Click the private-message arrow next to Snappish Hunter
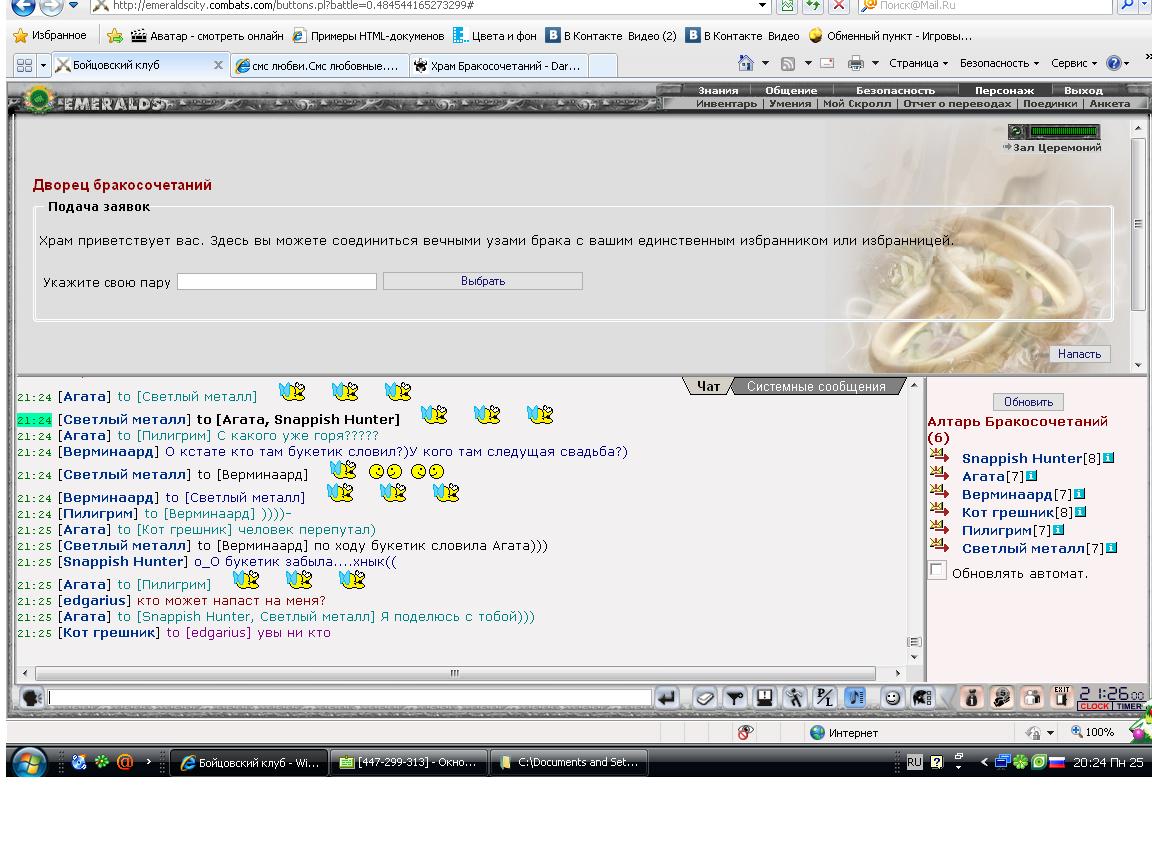 click(x=939, y=455)
